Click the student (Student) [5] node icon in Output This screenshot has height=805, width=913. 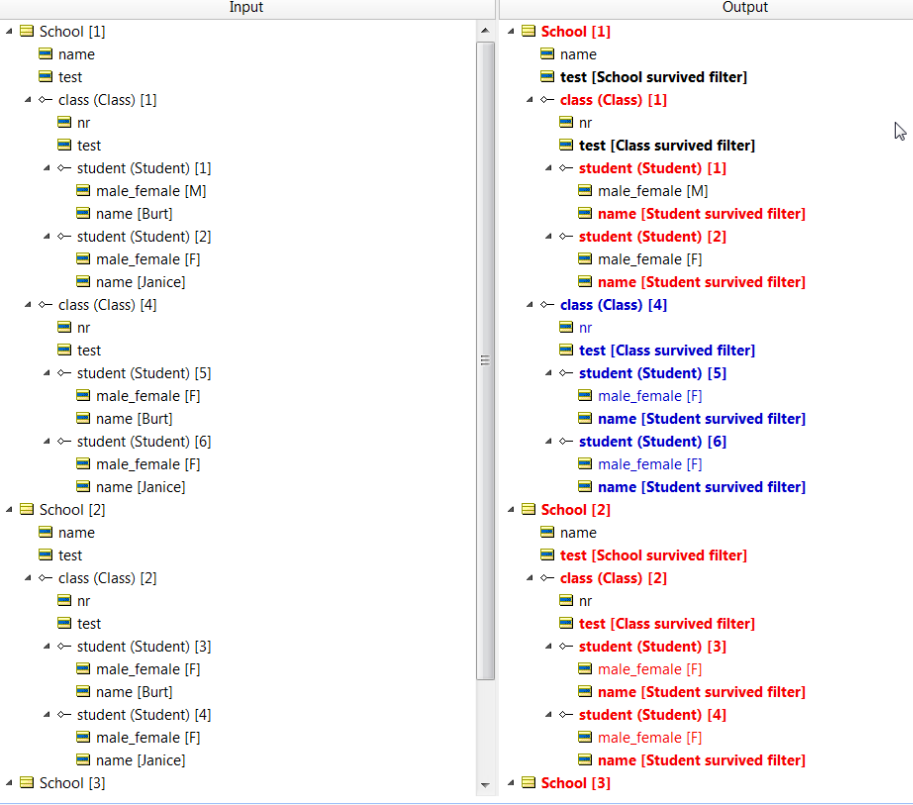(x=567, y=373)
